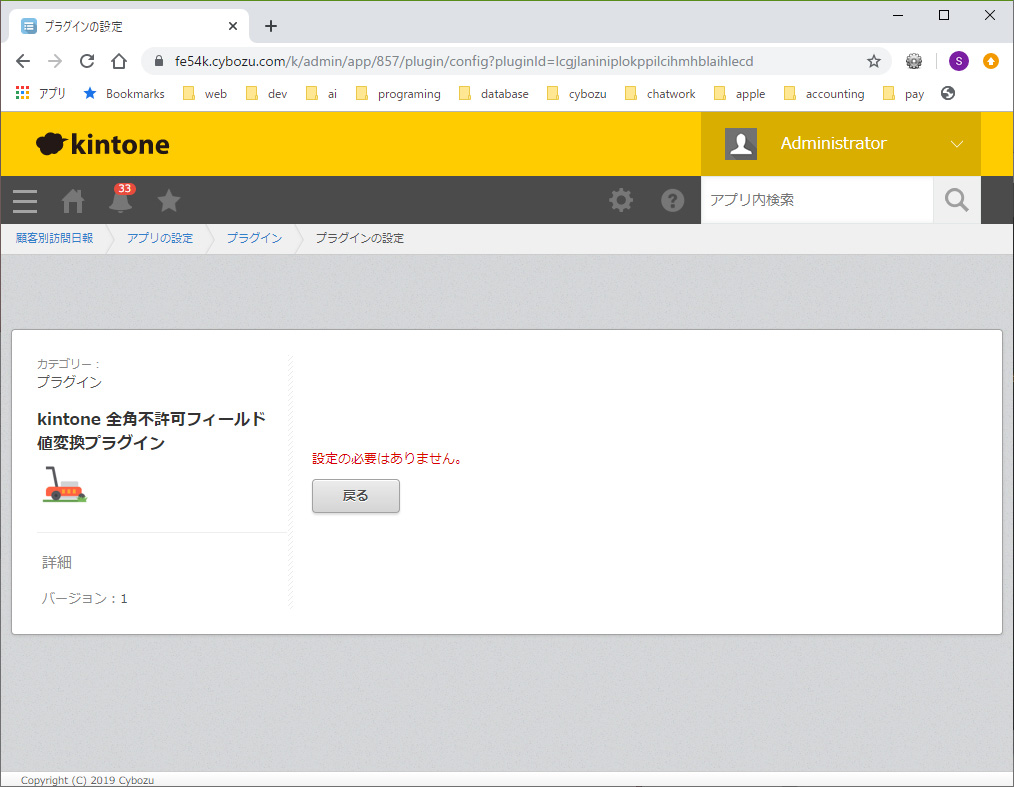Open the purple S profile avatar

[958, 61]
